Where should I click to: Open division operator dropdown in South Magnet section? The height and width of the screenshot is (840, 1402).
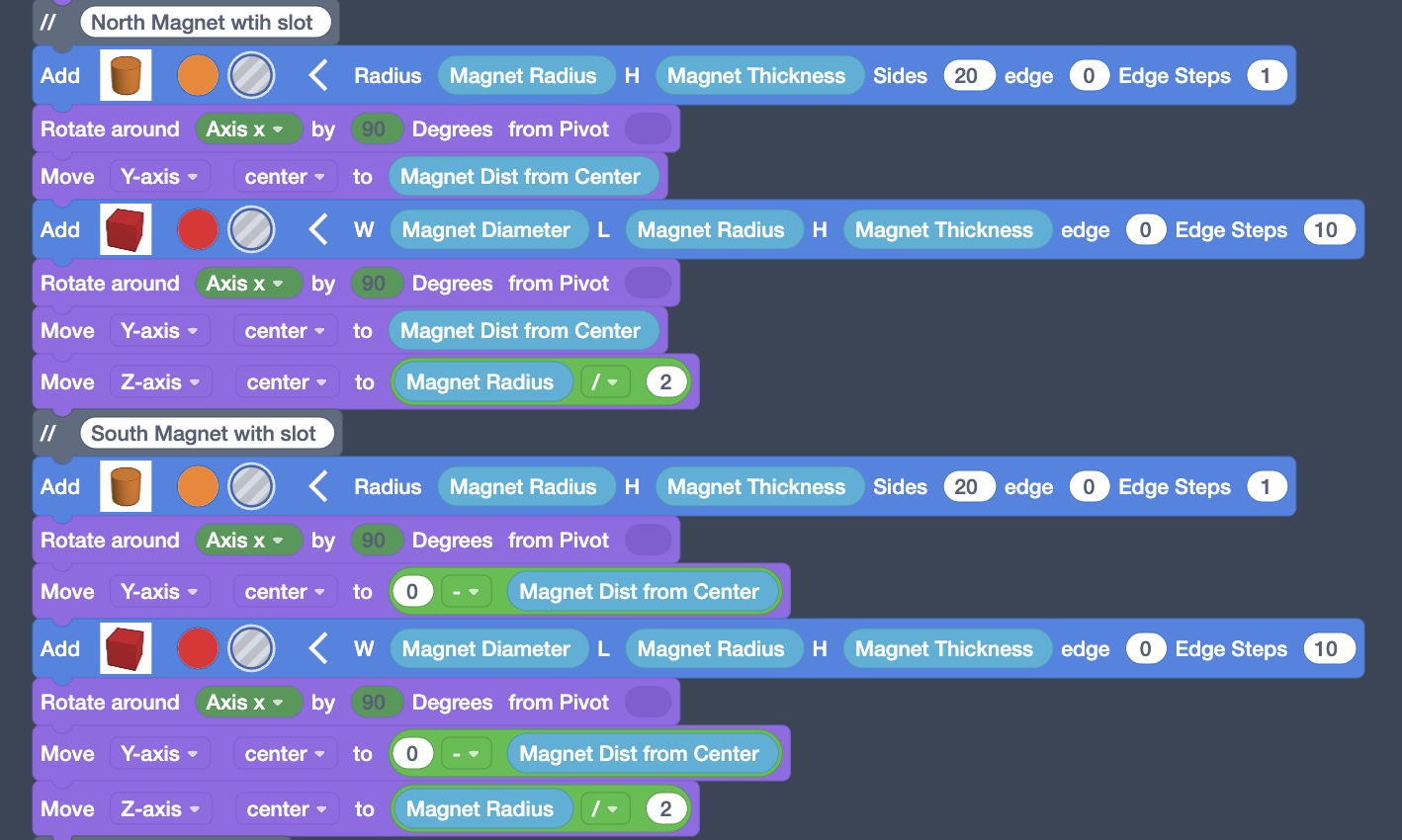(605, 808)
